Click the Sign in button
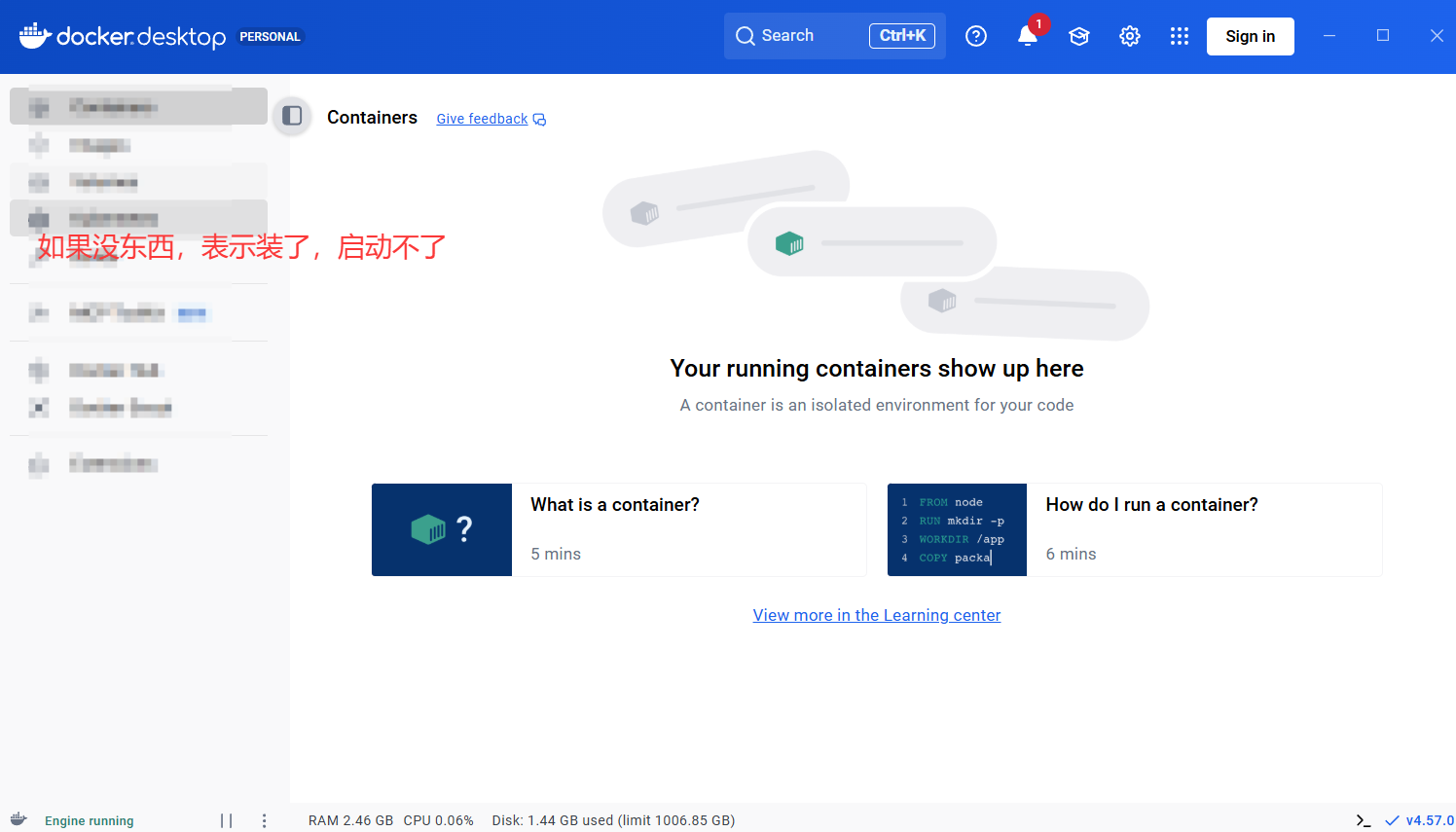 (x=1251, y=36)
